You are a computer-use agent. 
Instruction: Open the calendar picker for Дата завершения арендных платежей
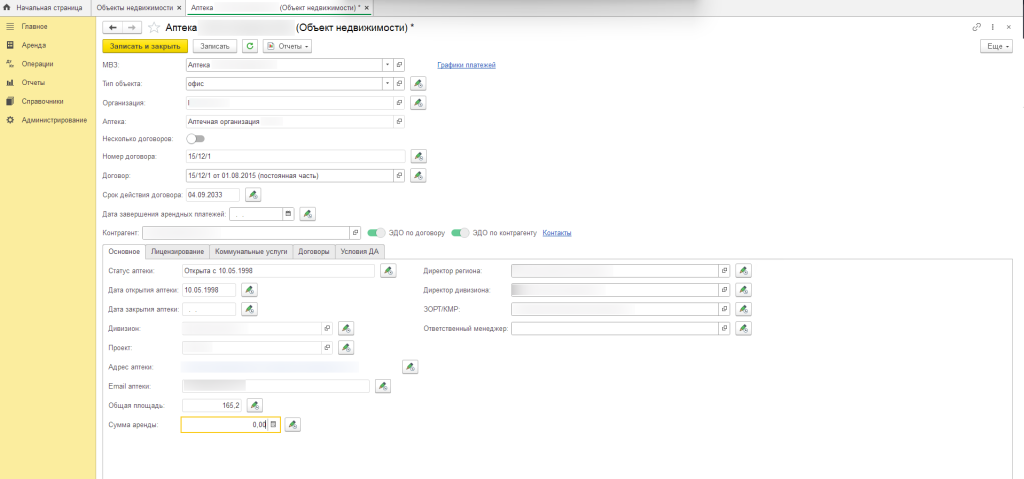(289, 214)
